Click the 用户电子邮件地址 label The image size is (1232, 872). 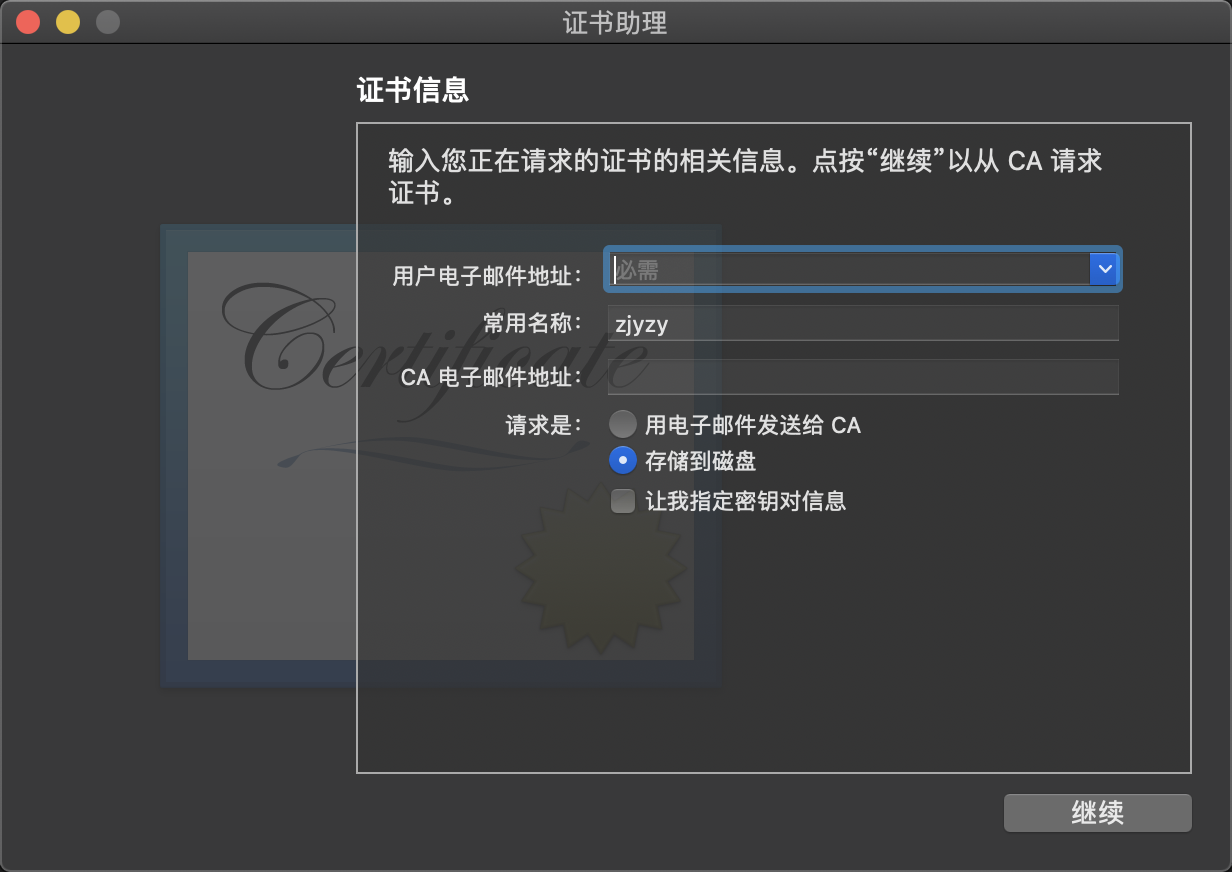click(487, 276)
